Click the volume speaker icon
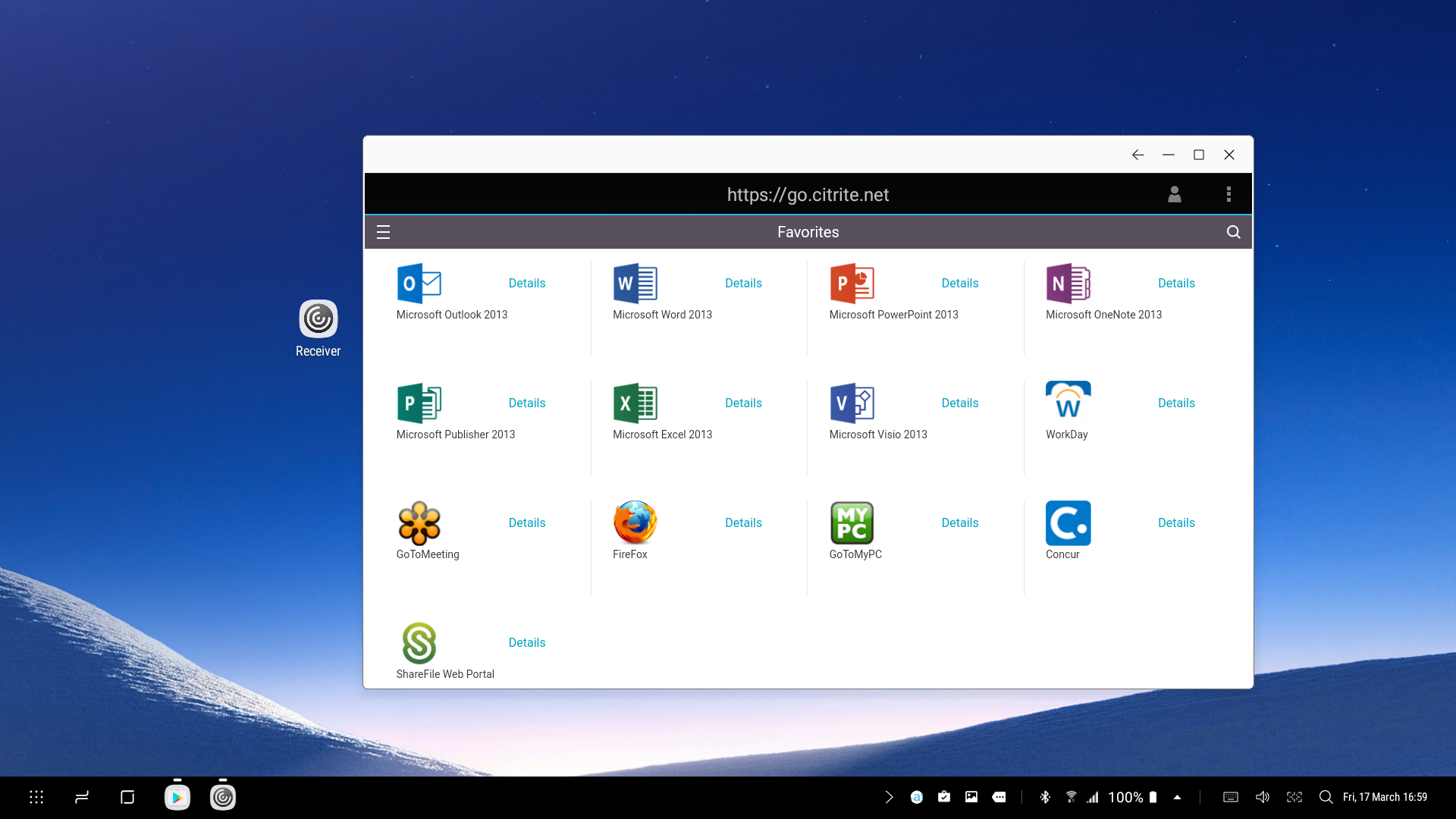 [x=1263, y=797]
